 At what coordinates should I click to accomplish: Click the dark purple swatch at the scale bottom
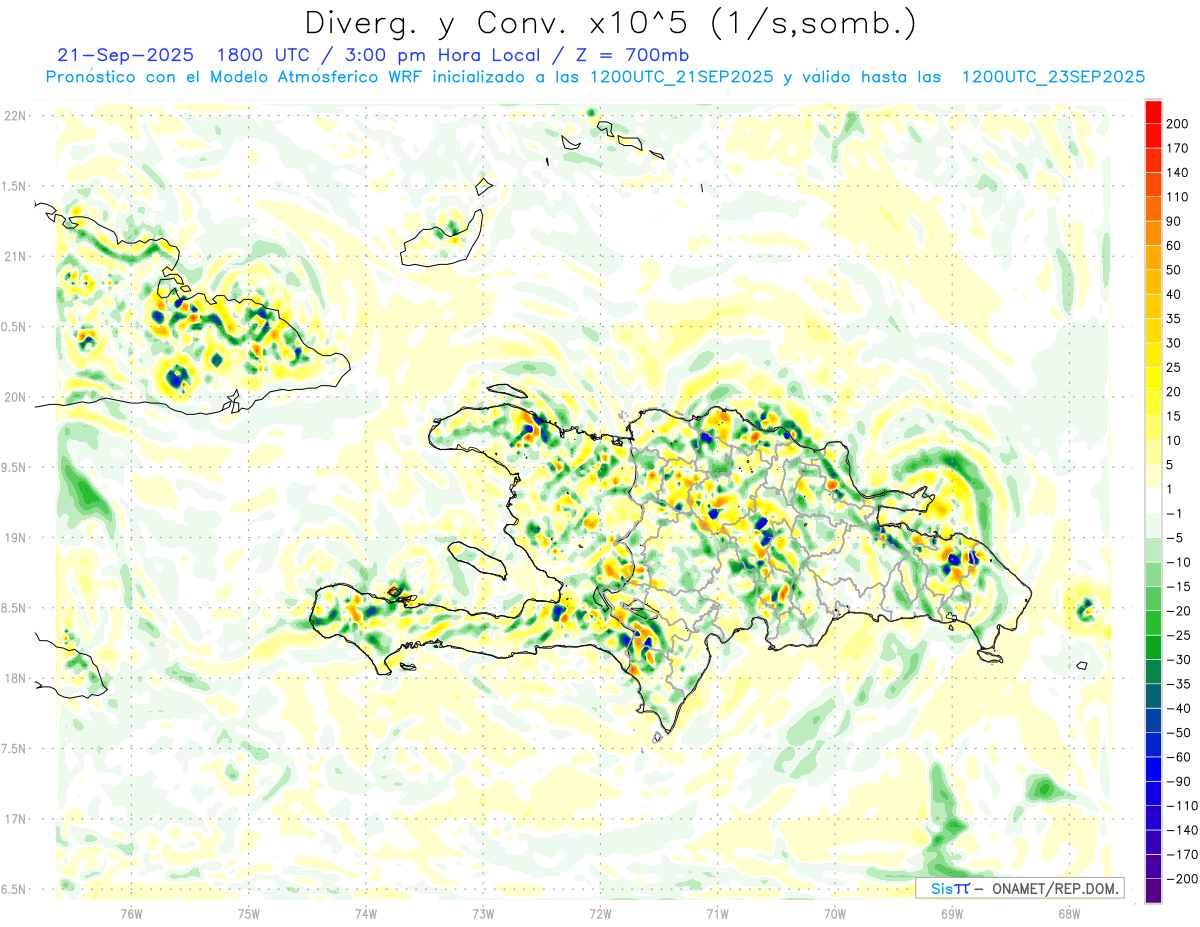[1153, 891]
